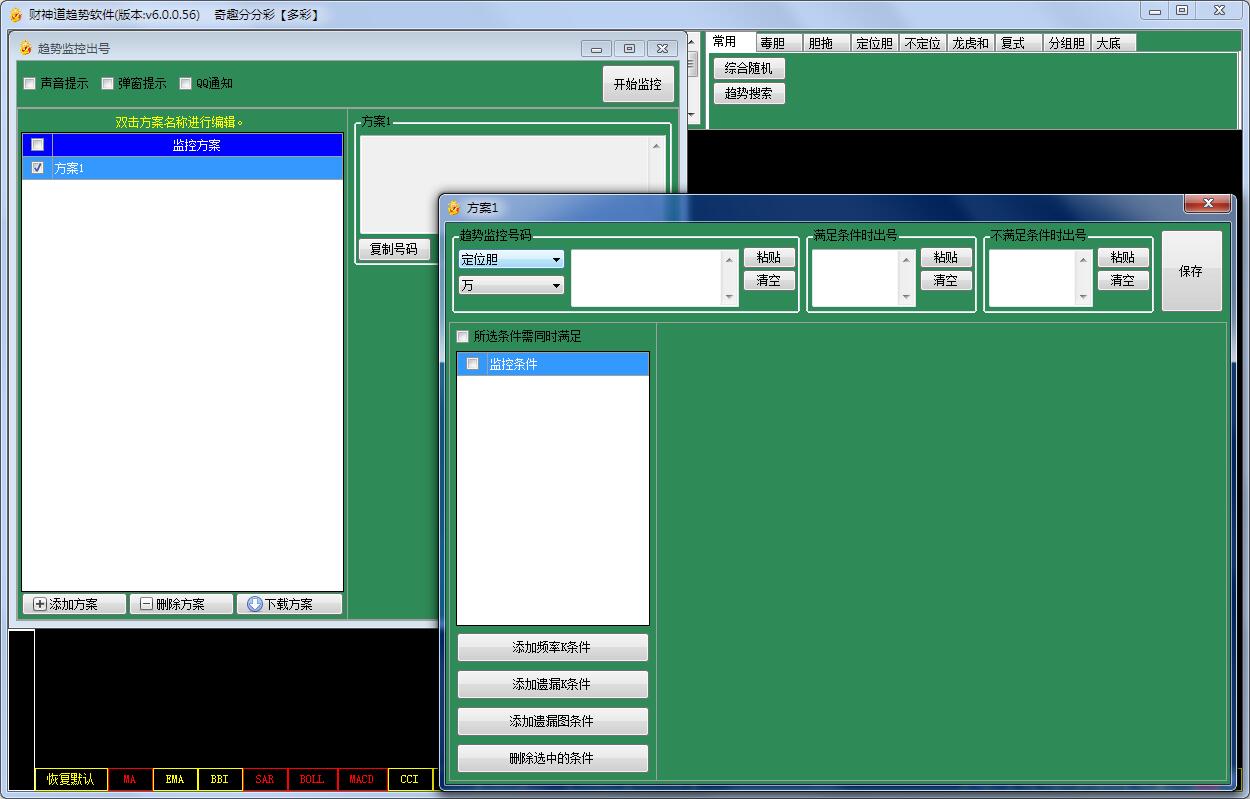Open the 复式 tab
The height and width of the screenshot is (799, 1250).
tap(1014, 43)
